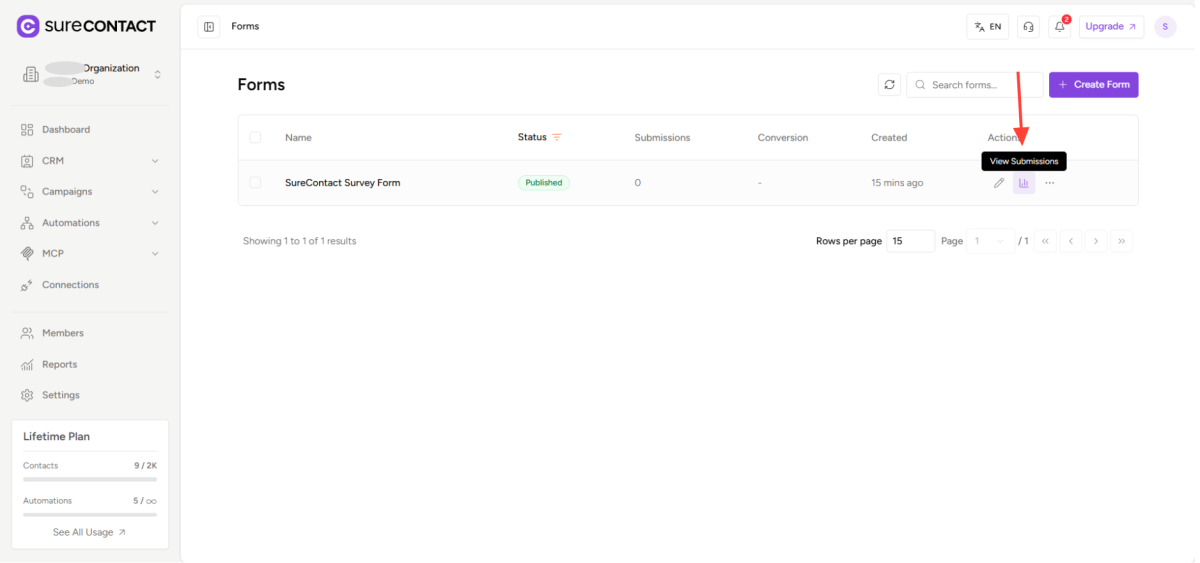Viewport: 1200px width, 563px height.
Task: Open the EN language selector
Action: click(x=987, y=27)
